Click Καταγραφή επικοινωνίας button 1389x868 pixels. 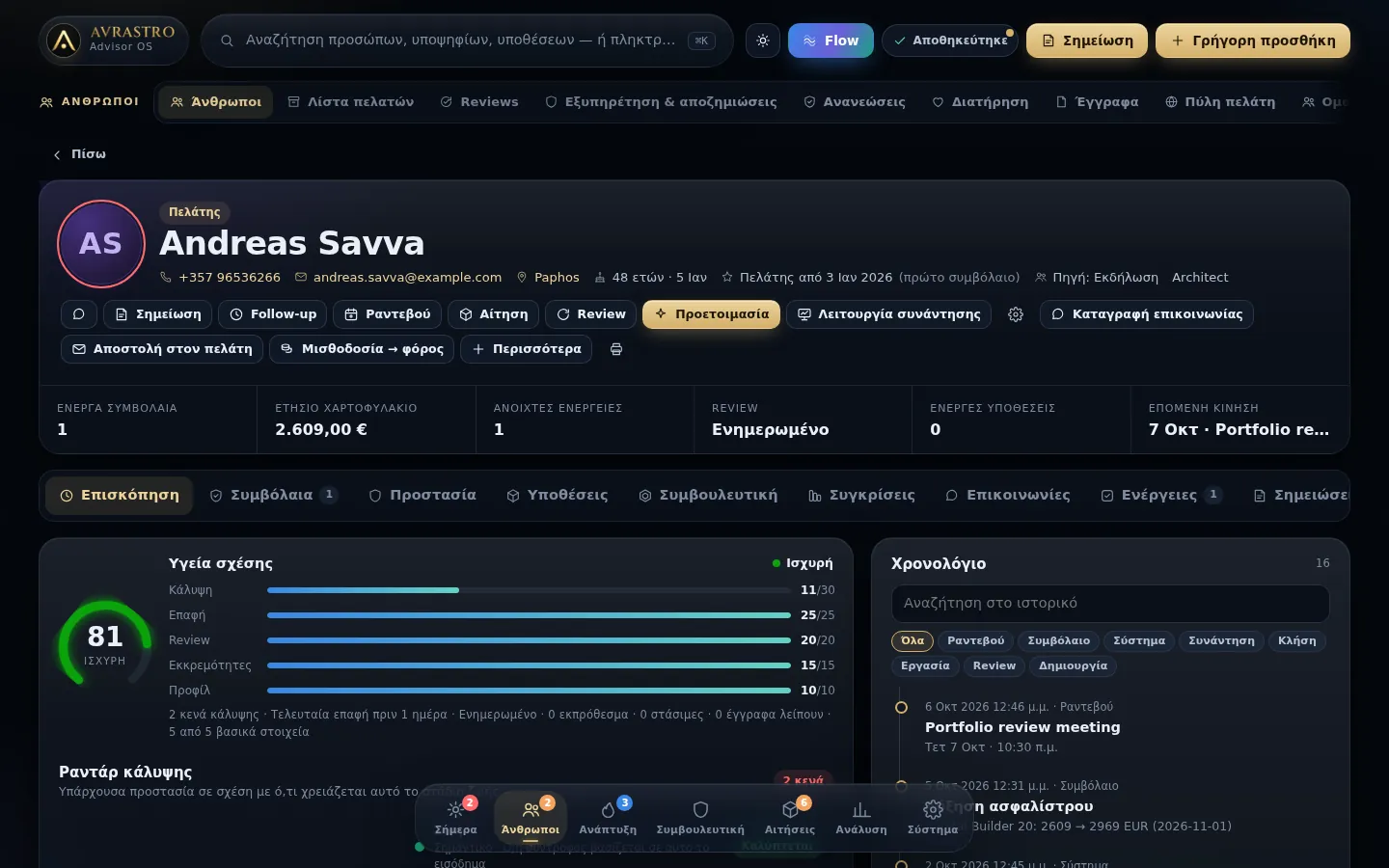pyautogui.click(x=1147, y=314)
